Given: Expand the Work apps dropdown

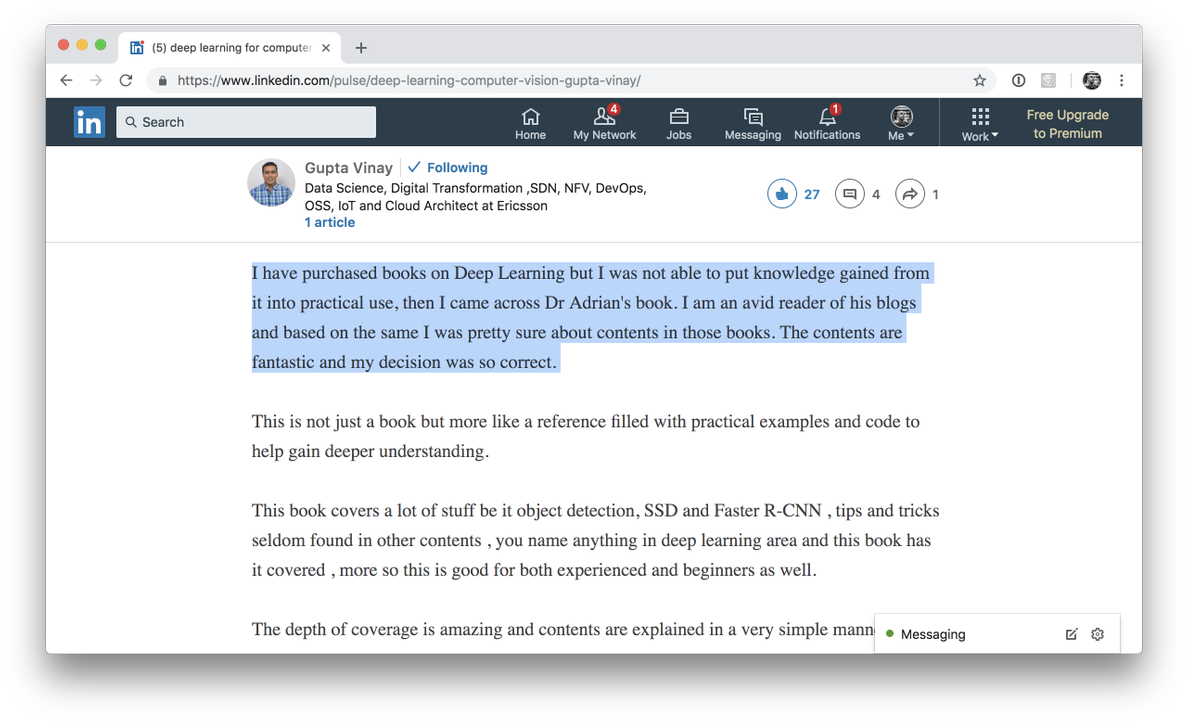Looking at the screenshot, I should (x=980, y=123).
